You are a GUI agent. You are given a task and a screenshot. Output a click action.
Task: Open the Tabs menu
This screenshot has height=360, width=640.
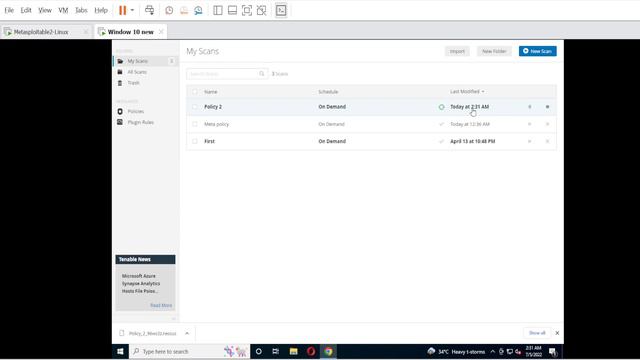coord(81,10)
